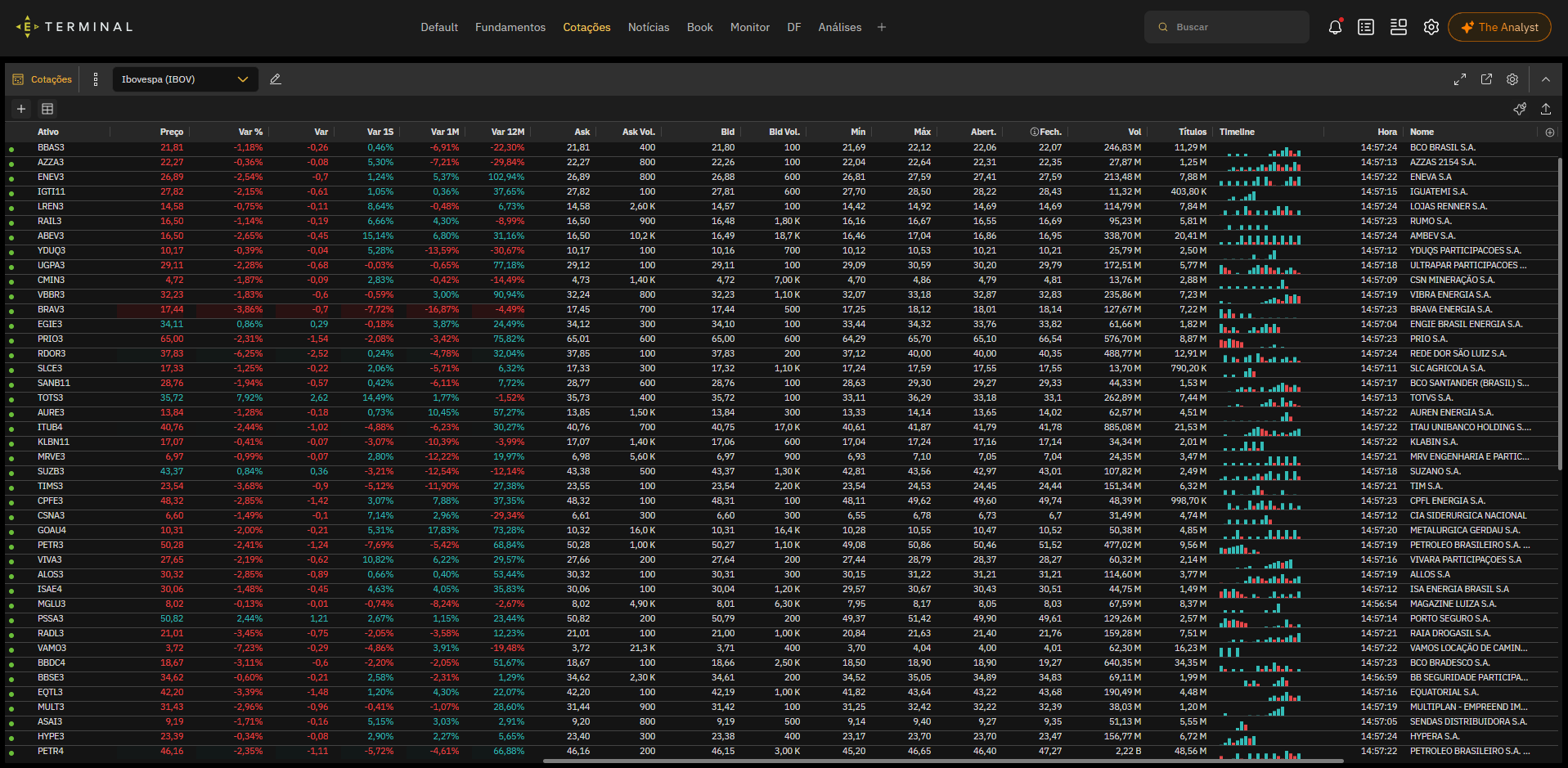Screen dimensions: 1568x768
Task: Click the Cotações panel icon
Action: (18, 79)
